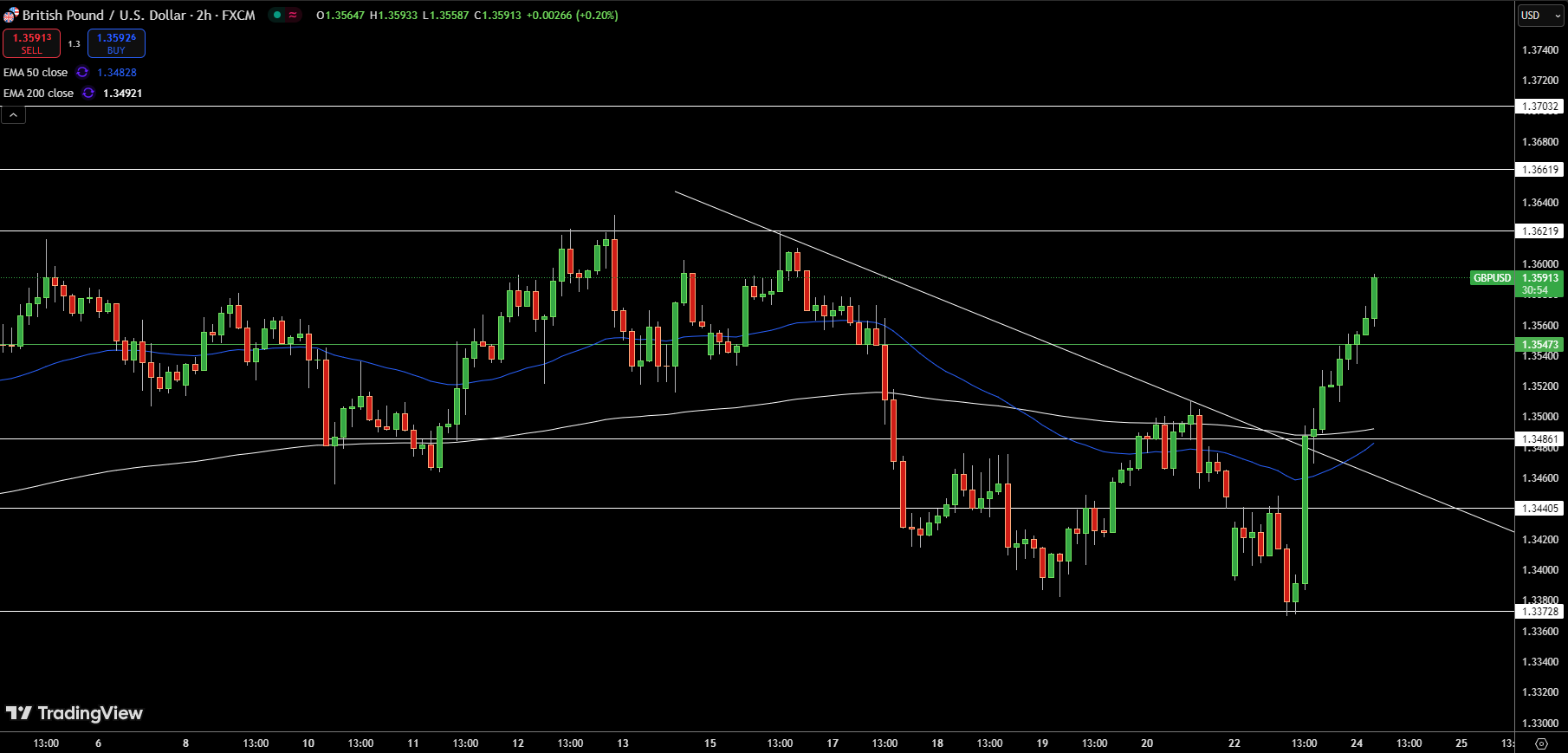
Task: Click the SELL 1.35913 button
Action: [x=31, y=43]
